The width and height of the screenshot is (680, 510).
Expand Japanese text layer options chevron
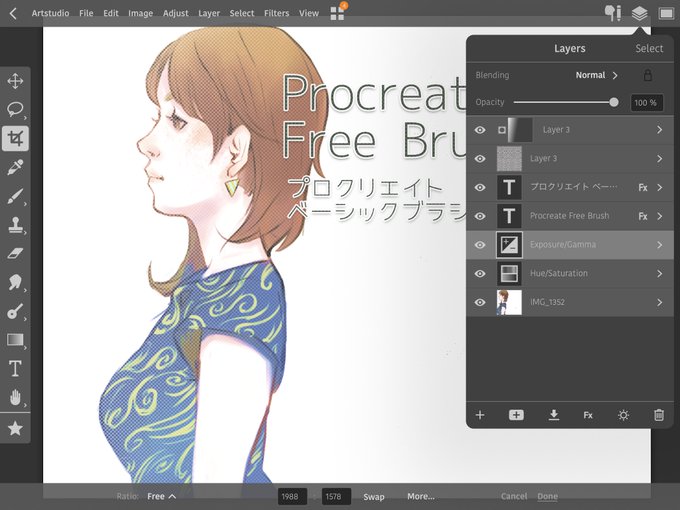(x=660, y=187)
